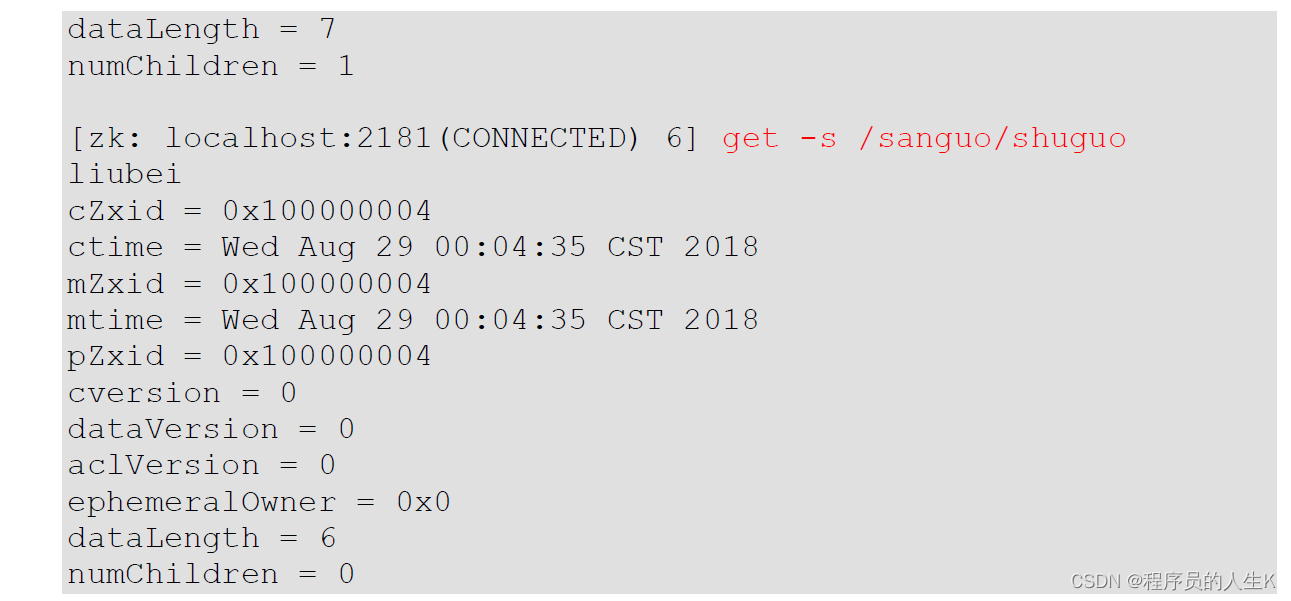Screen dimensions: 1291x601
Task: Click the mtime timestamp line
Action: (413, 320)
